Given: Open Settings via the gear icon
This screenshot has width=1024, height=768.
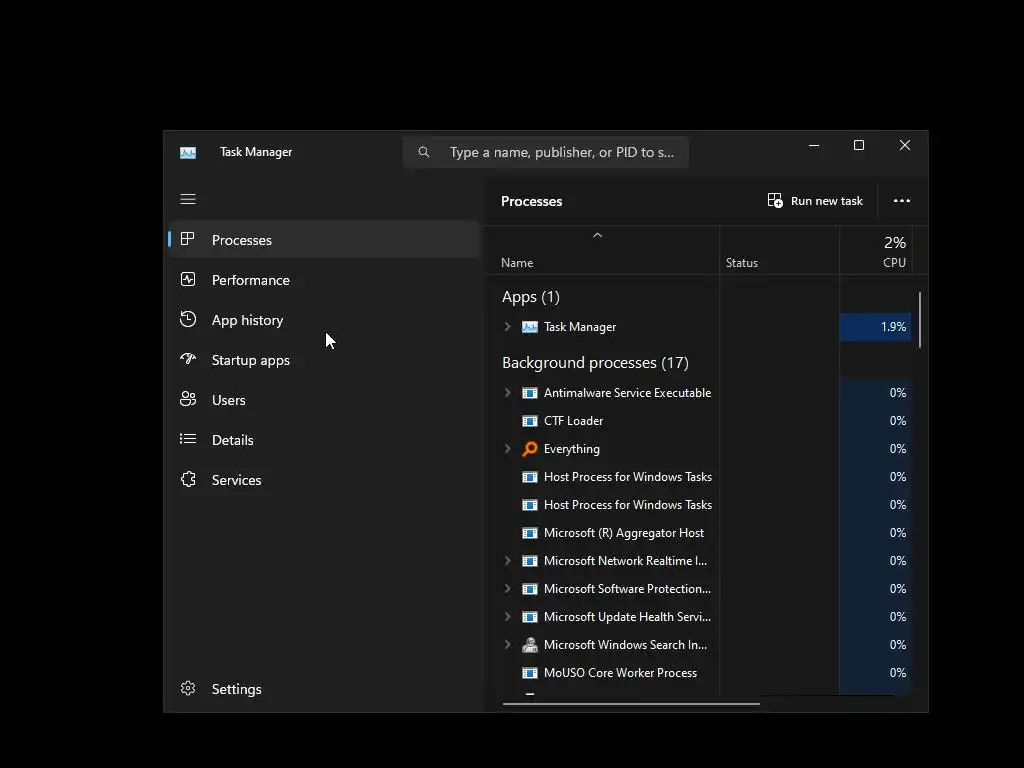Looking at the screenshot, I should tap(188, 689).
